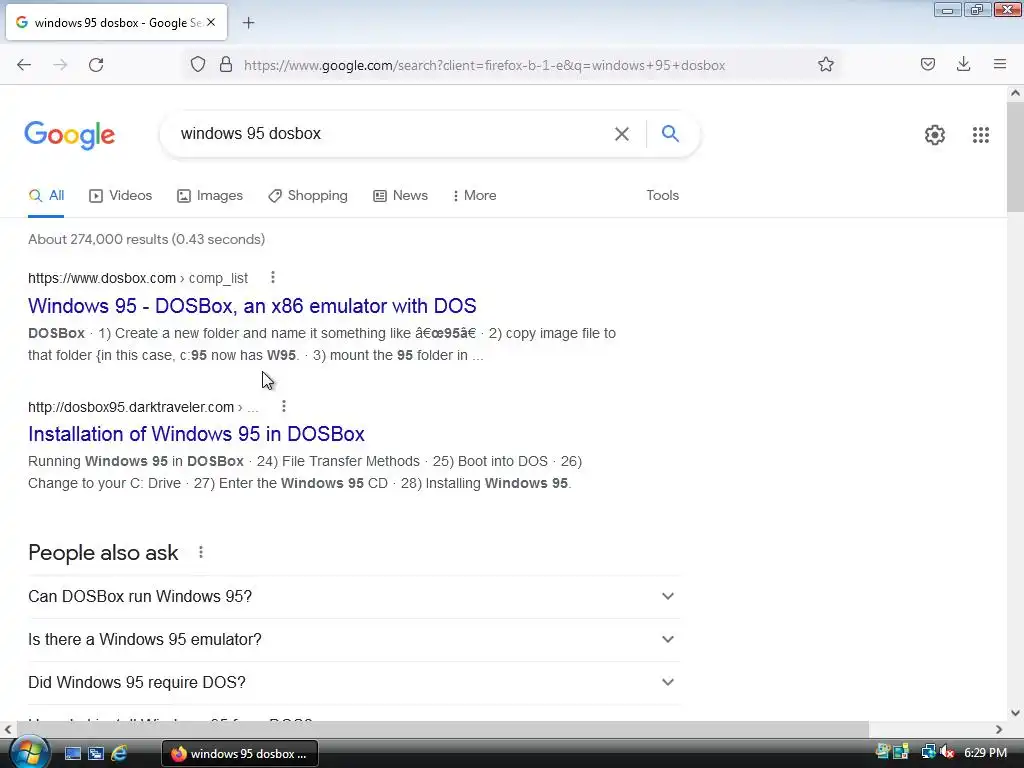
Task: Open the search Tools options
Action: coord(662,195)
